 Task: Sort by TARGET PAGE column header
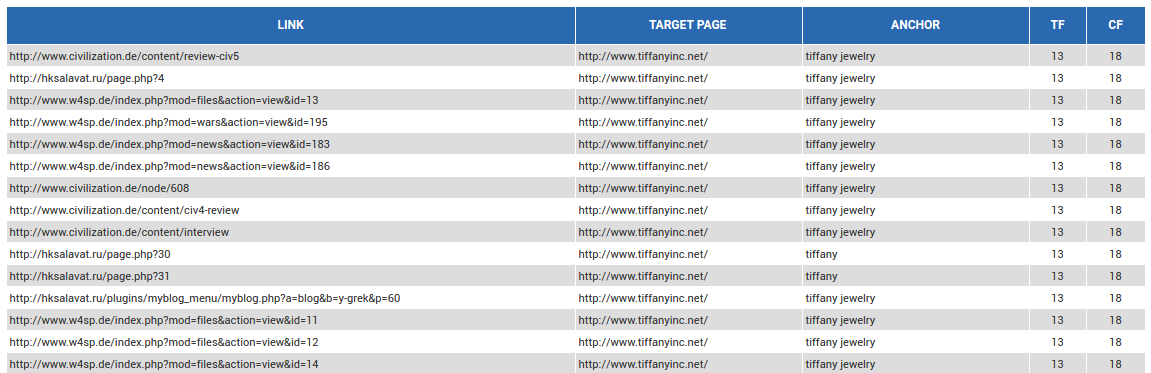(688, 25)
